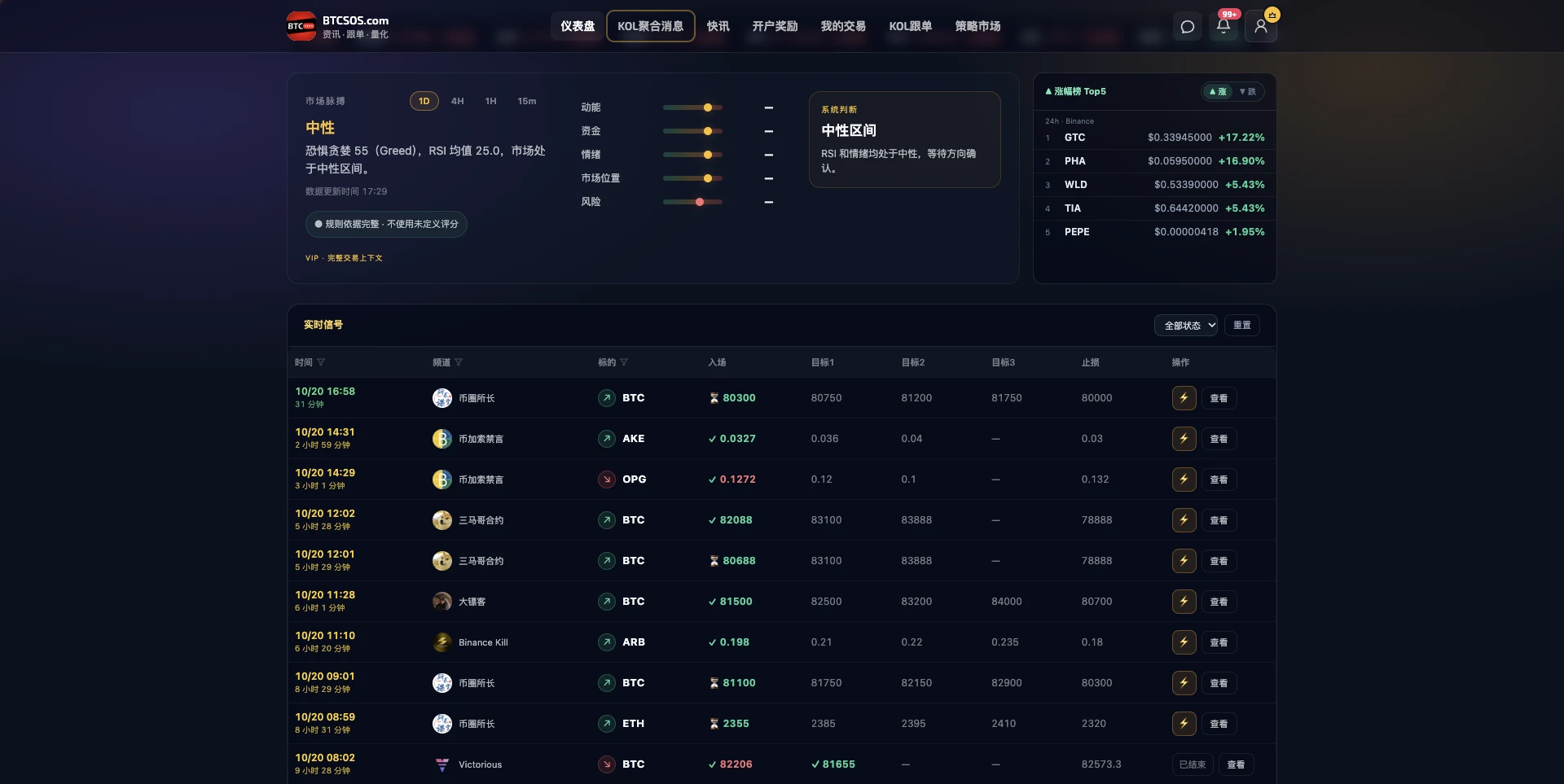This screenshot has width=1564, height=784.
Task: Switch Top5 list to gainers (涨)
Action: tap(1218, 92)
